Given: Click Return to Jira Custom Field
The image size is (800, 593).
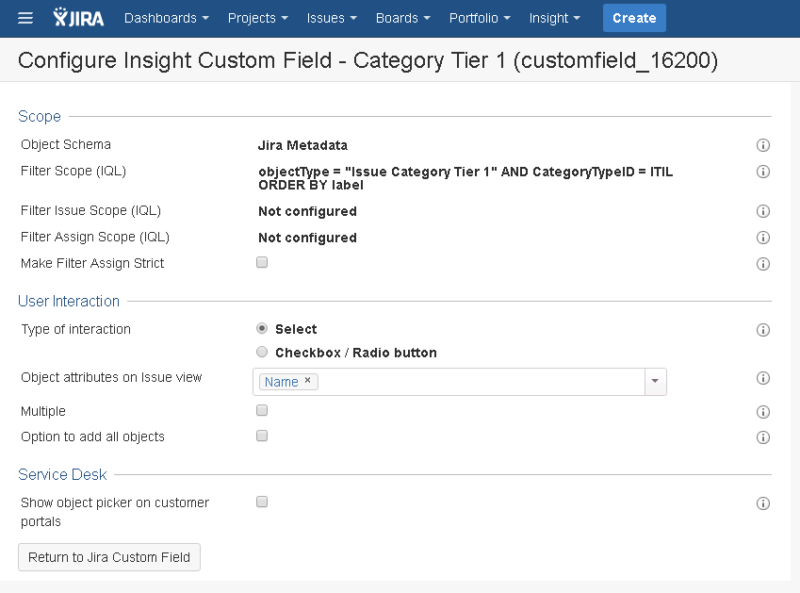Looking at the screenshot, I should [x=109, y=557].
